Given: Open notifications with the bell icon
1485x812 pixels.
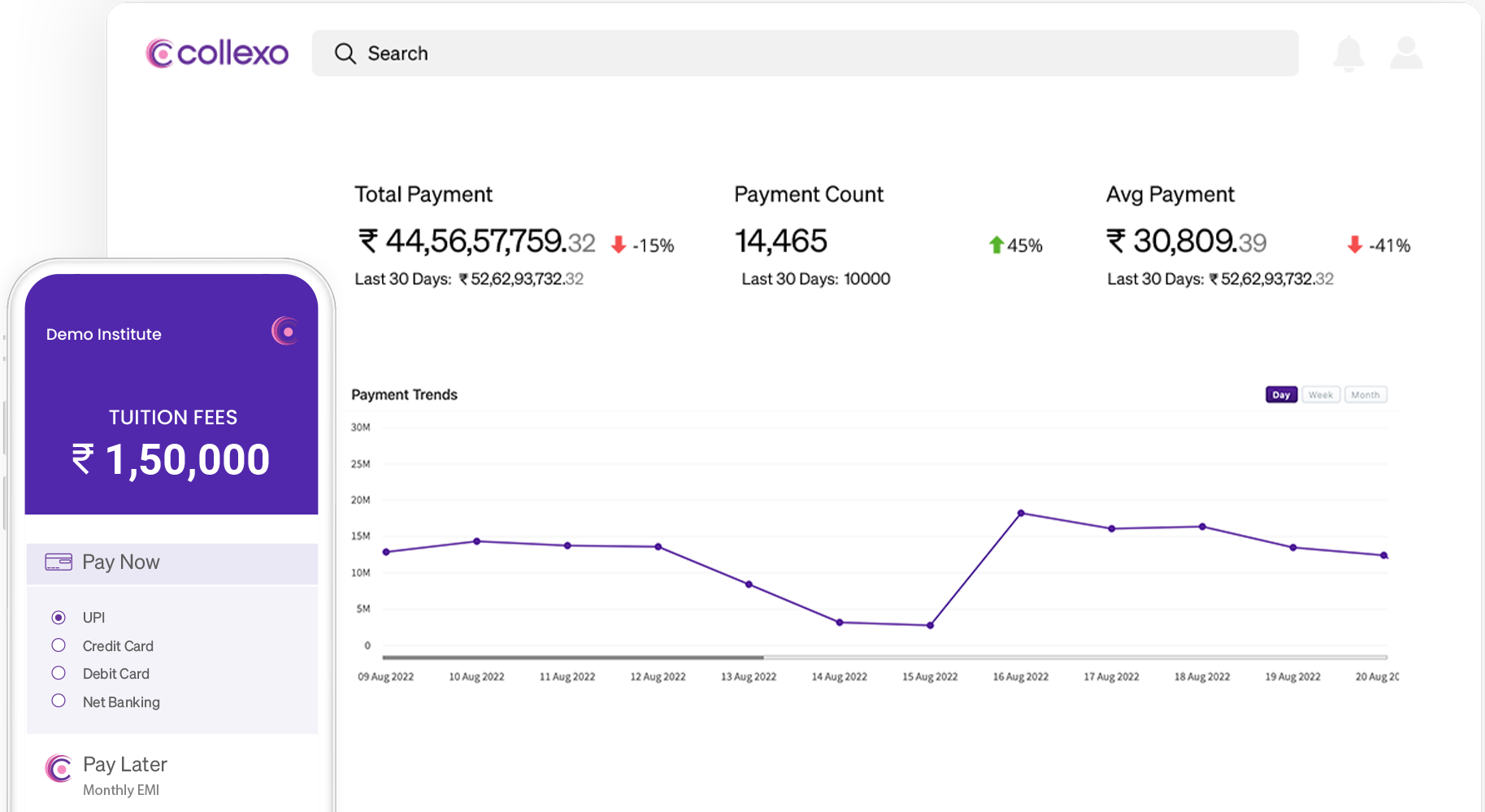Looking at the screenshot, I should [x=1348, y=54].
